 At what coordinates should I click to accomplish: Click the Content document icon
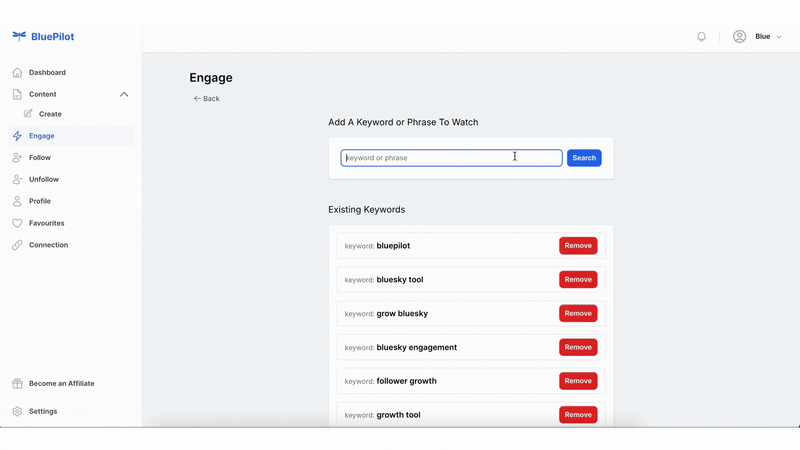pos(17,94)
